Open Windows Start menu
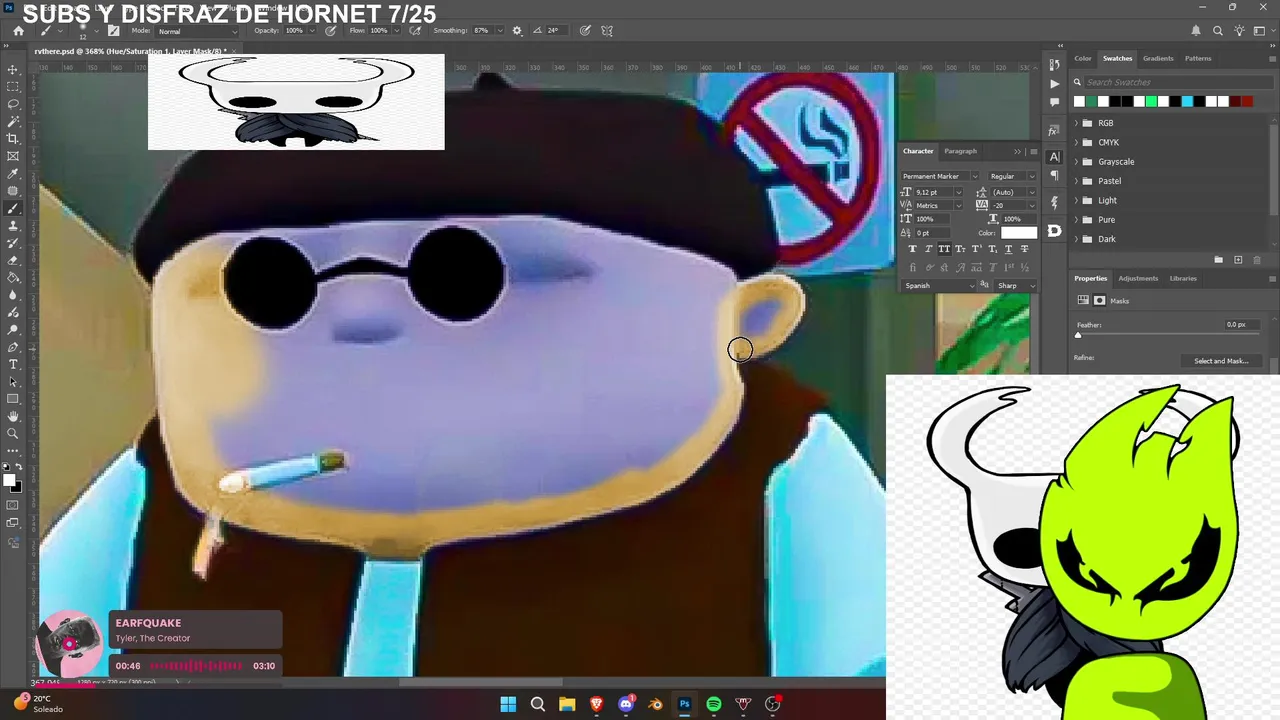1280x720 pixels. 508,704
